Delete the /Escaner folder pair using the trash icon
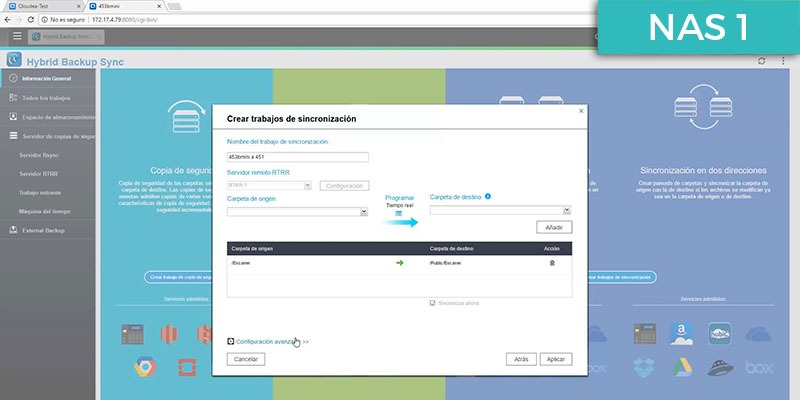 (552, 263)
